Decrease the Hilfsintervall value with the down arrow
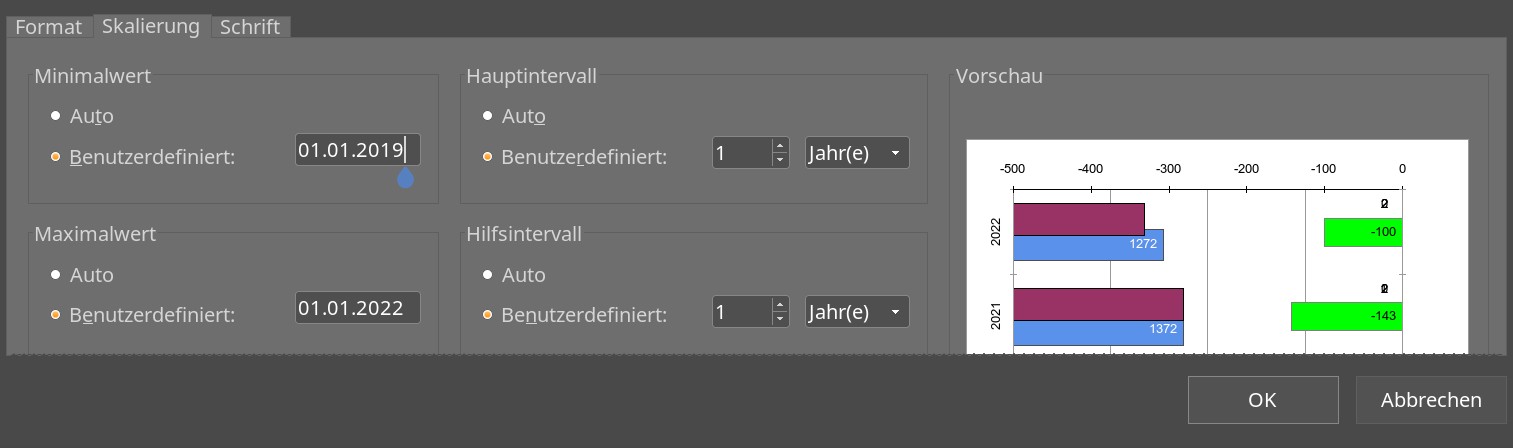The width and height of the screenshot is (1513, 448). tap(780, 318)
